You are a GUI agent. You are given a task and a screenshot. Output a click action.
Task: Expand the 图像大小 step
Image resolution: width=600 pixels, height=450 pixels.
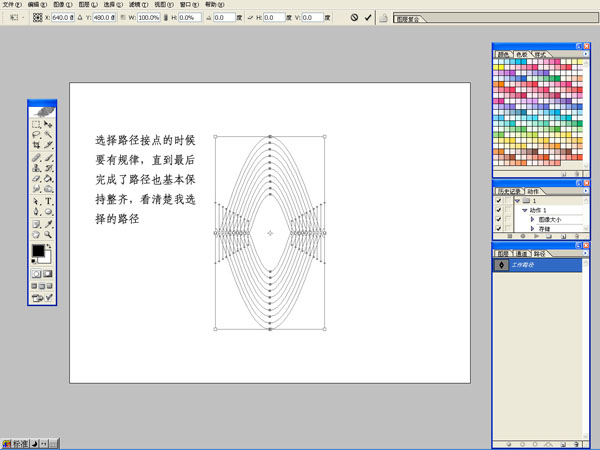532,220
